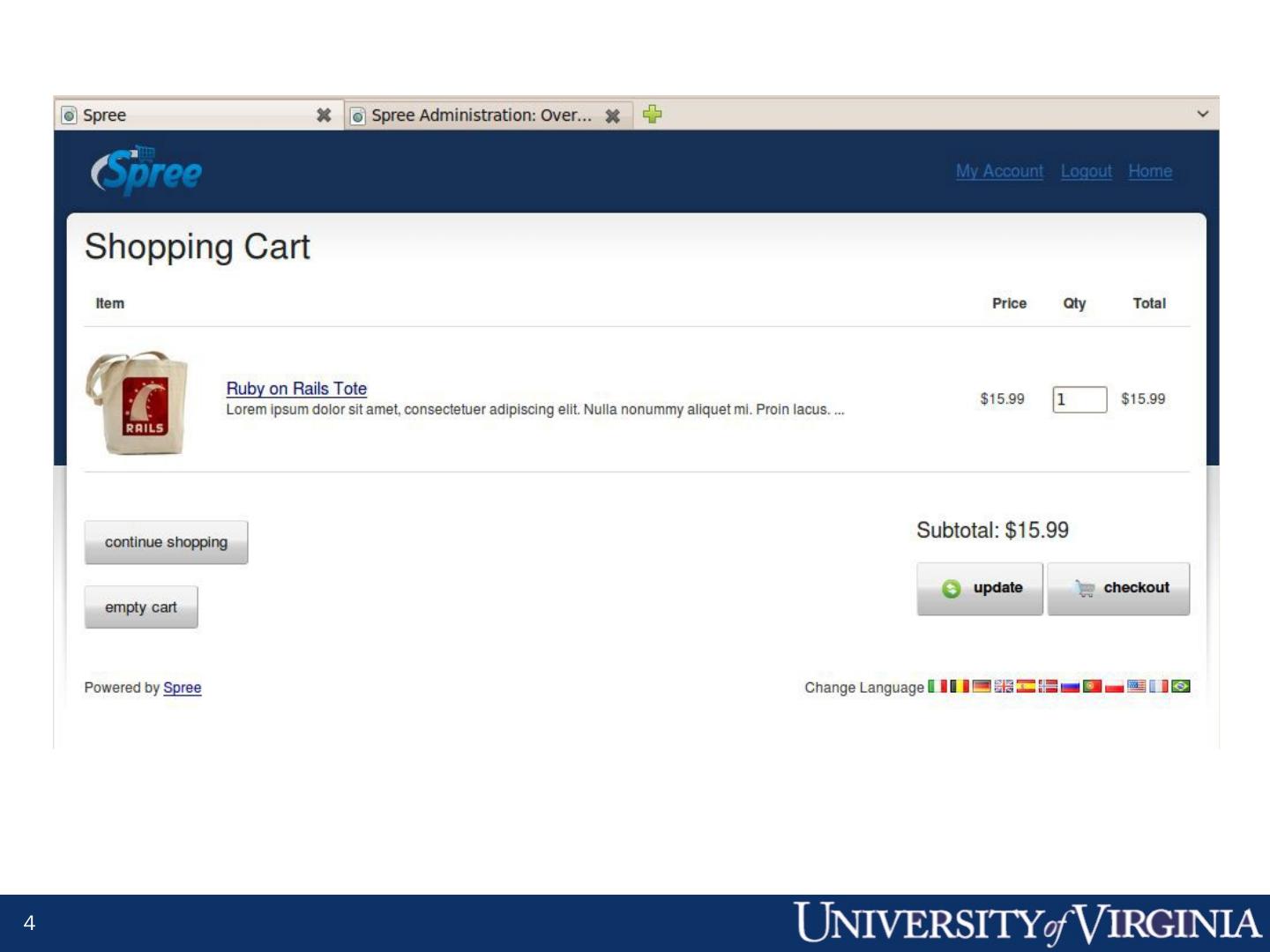This screenshot has height=952, width=1270.
Task: Close the Spree tab
Action: tap(324, 115)
